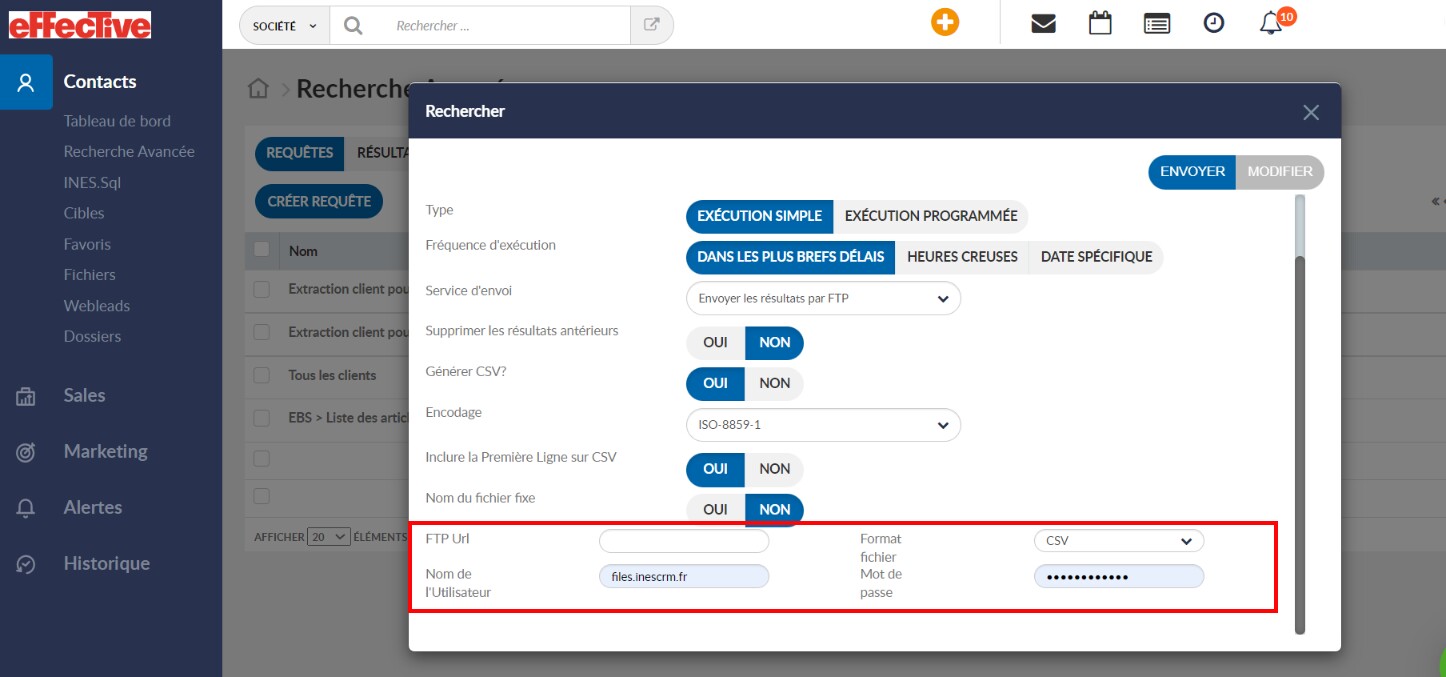The image size is (1446, 677).
Task: Set Générer CSV to NON
Action: (774, 383)
